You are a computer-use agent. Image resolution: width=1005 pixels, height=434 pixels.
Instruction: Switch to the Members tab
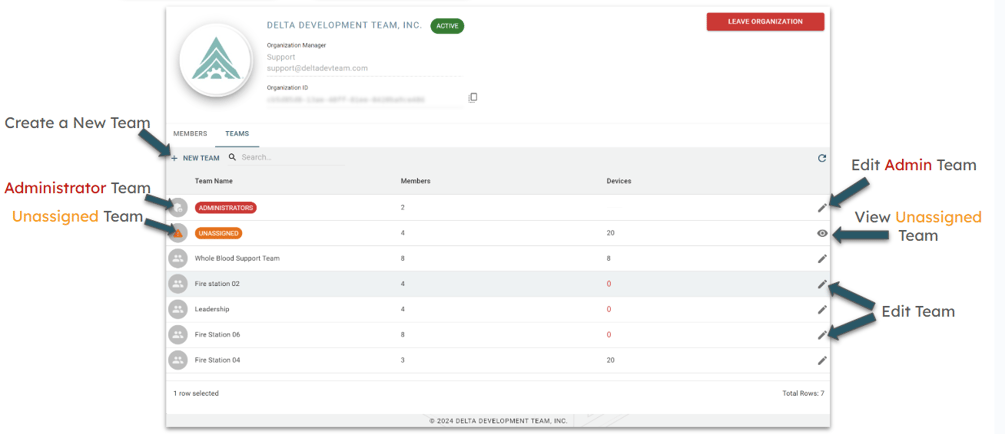[x=190, y=134]
